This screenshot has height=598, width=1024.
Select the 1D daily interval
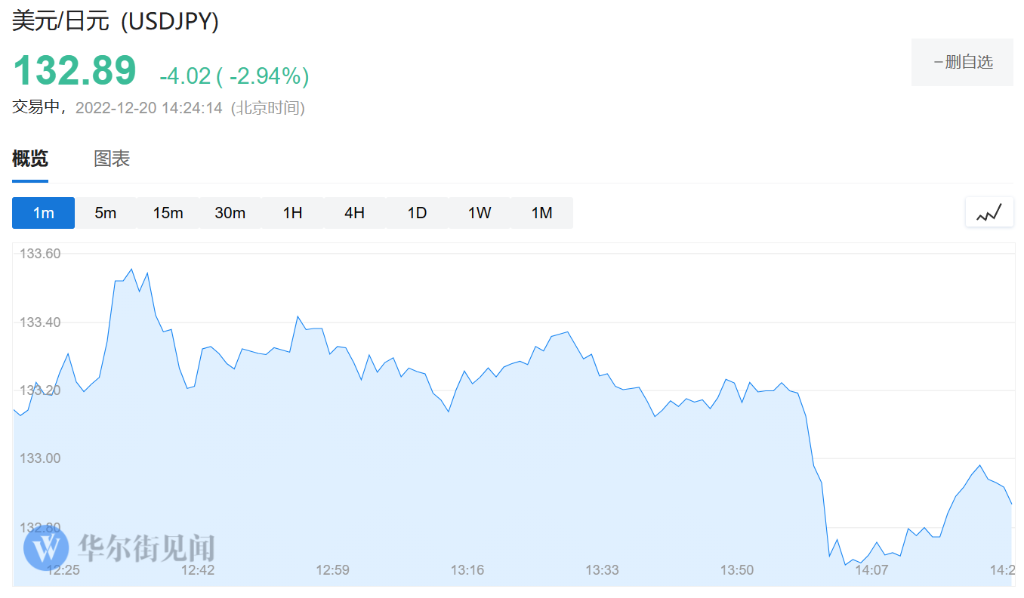click(417, 213)
